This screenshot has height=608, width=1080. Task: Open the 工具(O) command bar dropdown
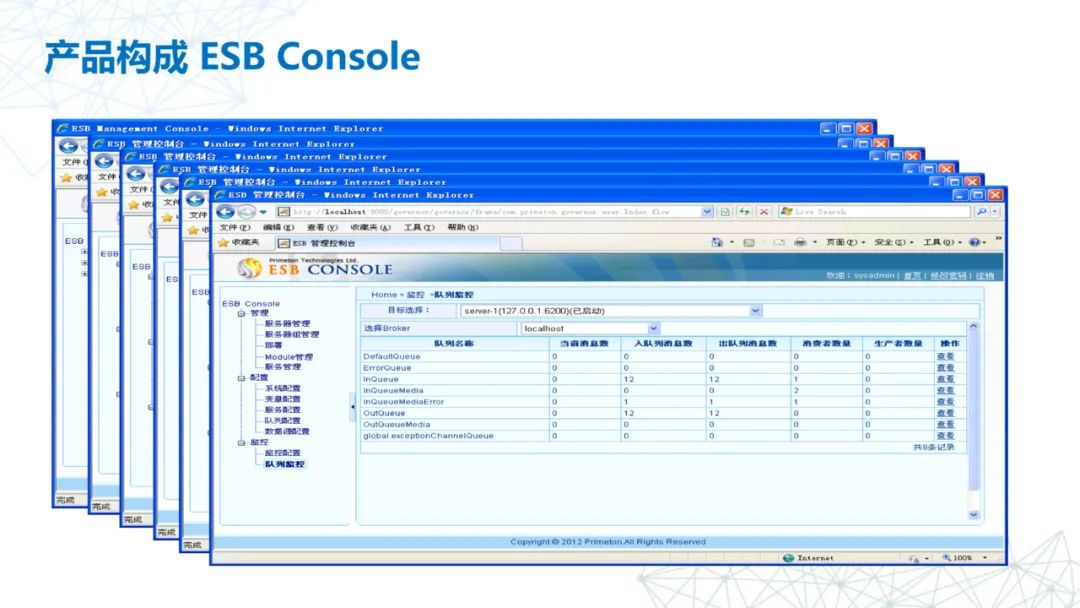pyautogui.click(x=942, y=242)
